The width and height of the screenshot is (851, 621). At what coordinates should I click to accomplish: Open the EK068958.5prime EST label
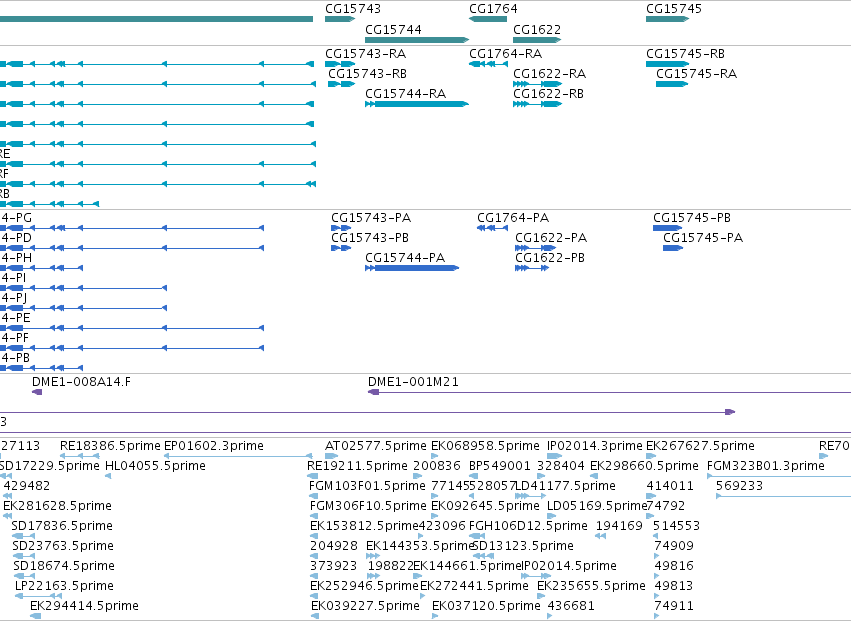[x=485, y=446]
